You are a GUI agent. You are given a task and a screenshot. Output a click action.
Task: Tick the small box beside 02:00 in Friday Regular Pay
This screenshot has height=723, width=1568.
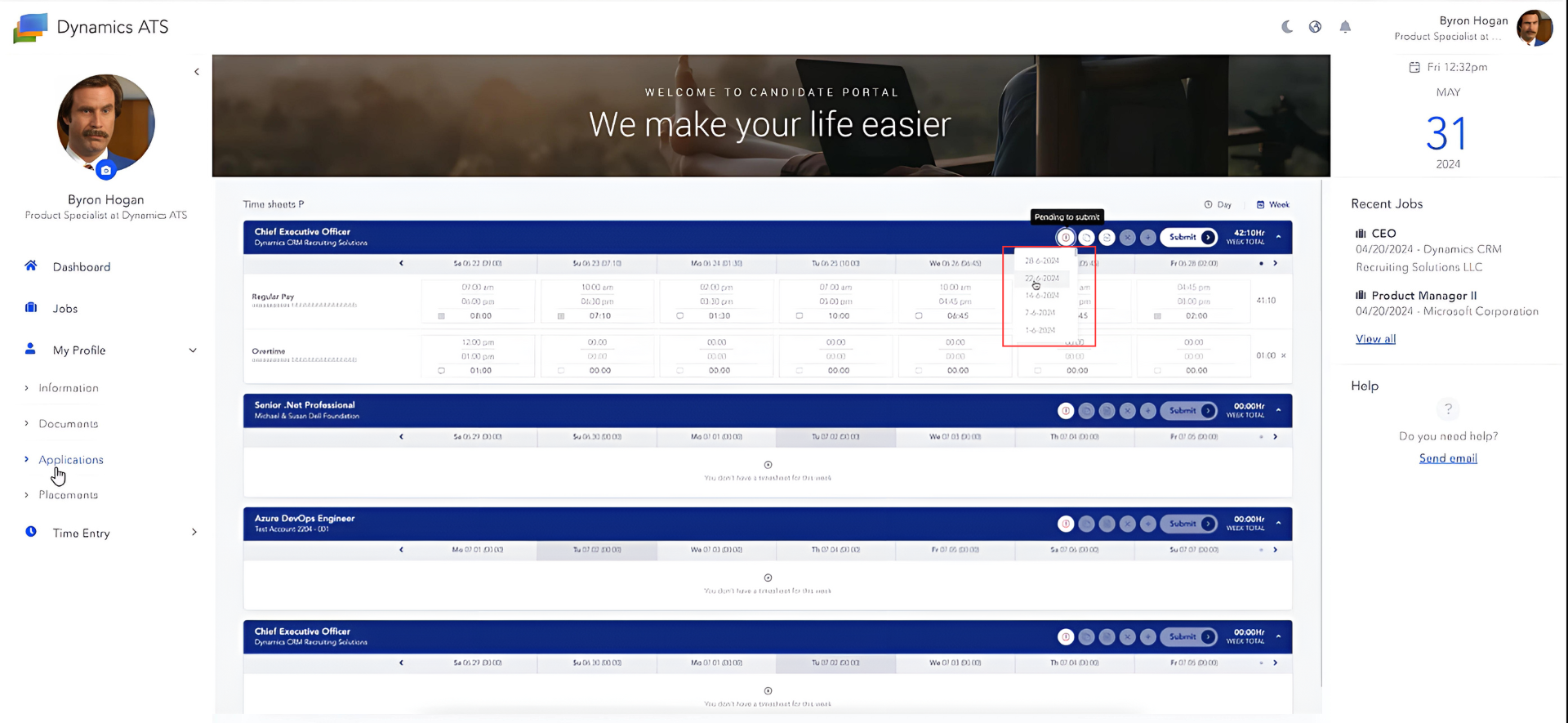(1157, 315)
